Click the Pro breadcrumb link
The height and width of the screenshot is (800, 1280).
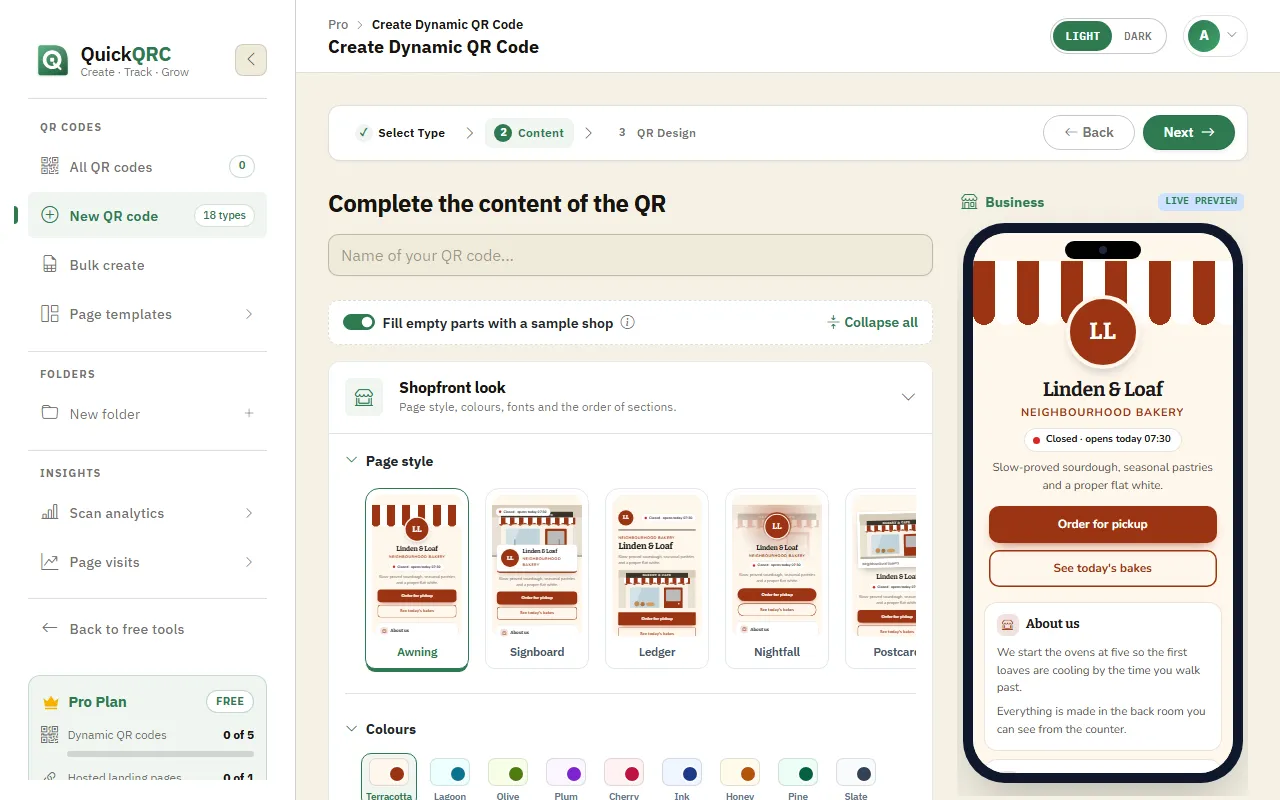(338, 24)
